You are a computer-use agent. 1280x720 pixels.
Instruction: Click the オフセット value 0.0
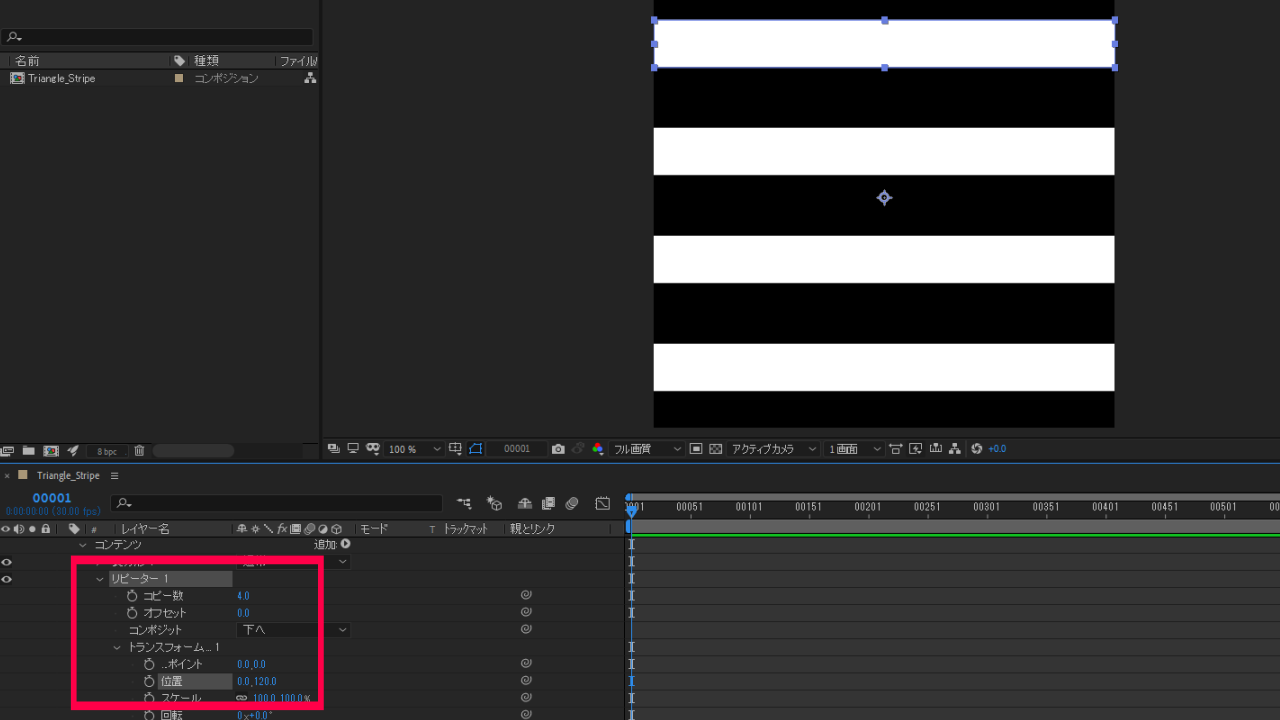[243, 613]
